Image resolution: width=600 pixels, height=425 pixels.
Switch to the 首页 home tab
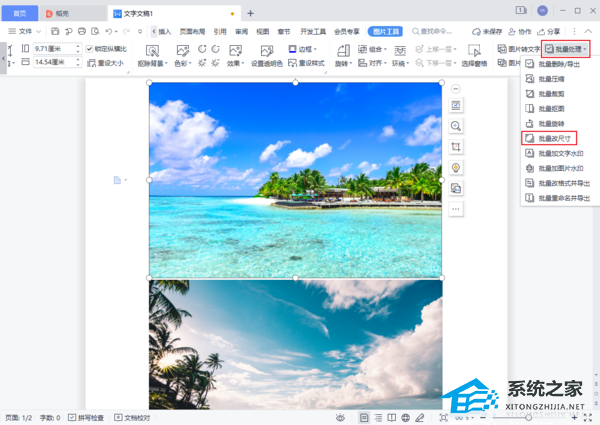click(20, 13)
